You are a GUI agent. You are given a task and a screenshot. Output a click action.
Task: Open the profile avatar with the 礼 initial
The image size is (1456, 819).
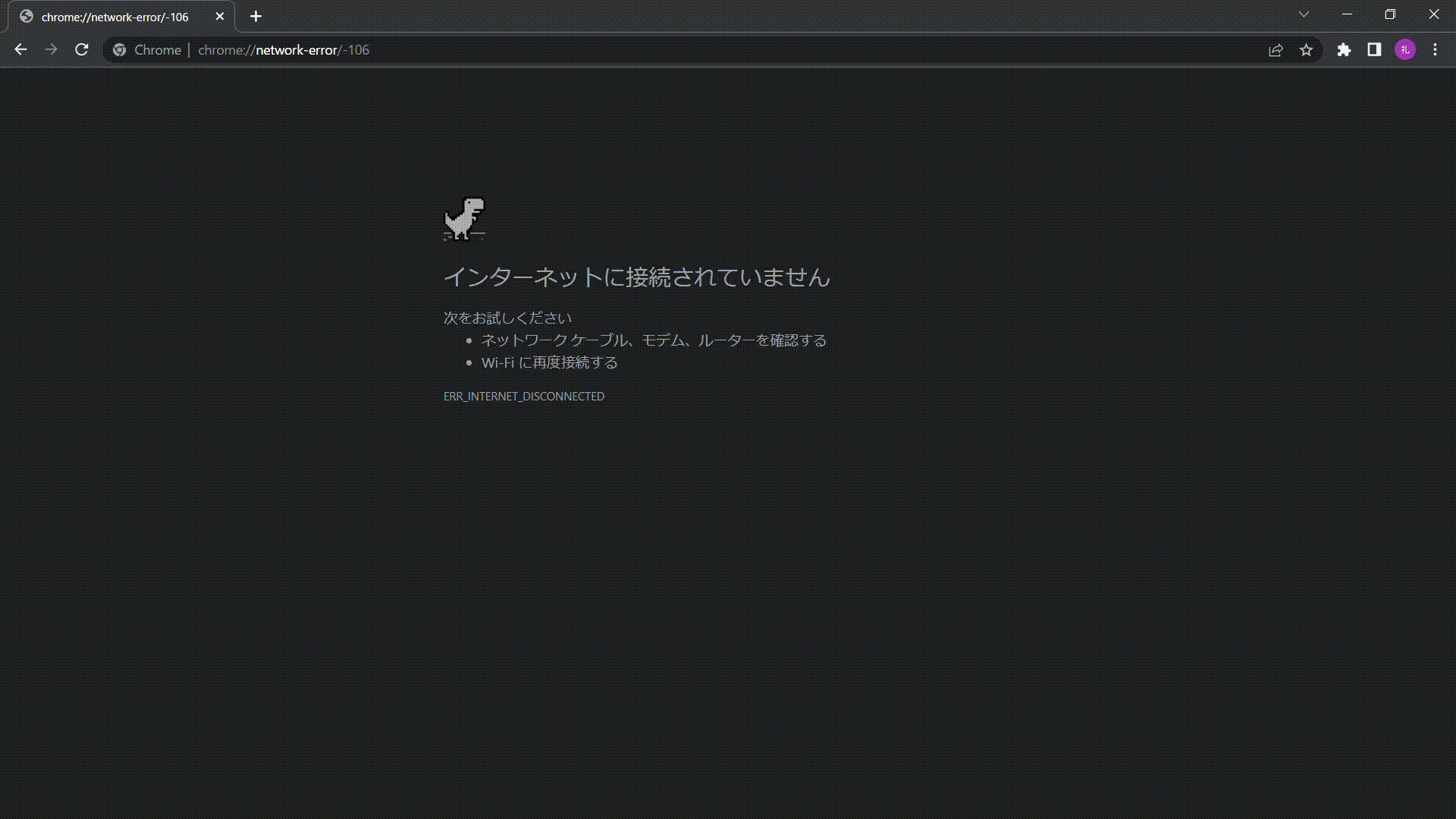(1405, 49)
